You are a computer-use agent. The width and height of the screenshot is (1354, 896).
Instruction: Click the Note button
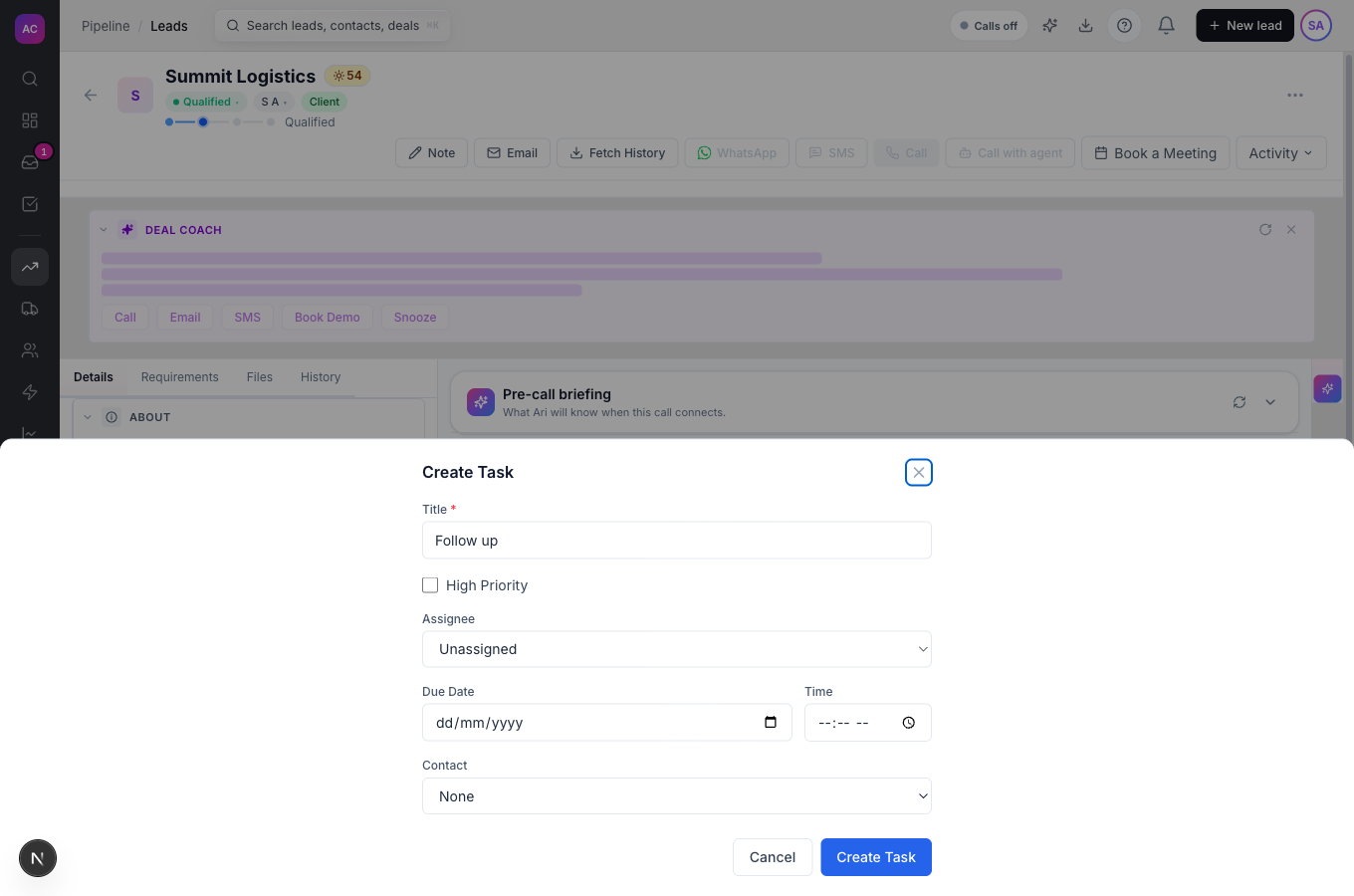click(431, 153)
